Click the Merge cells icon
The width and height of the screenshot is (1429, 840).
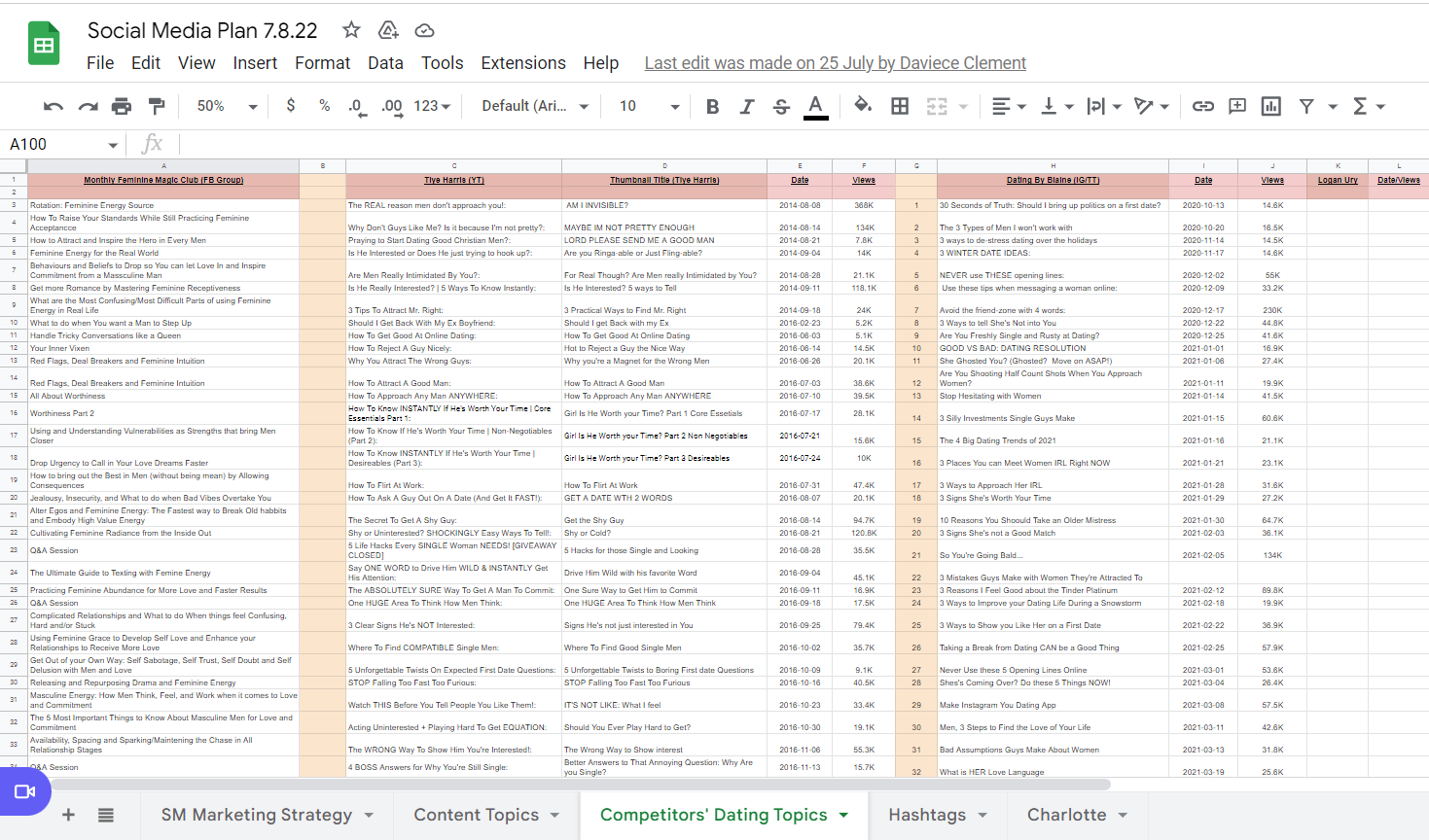click(x=937, y=106)
